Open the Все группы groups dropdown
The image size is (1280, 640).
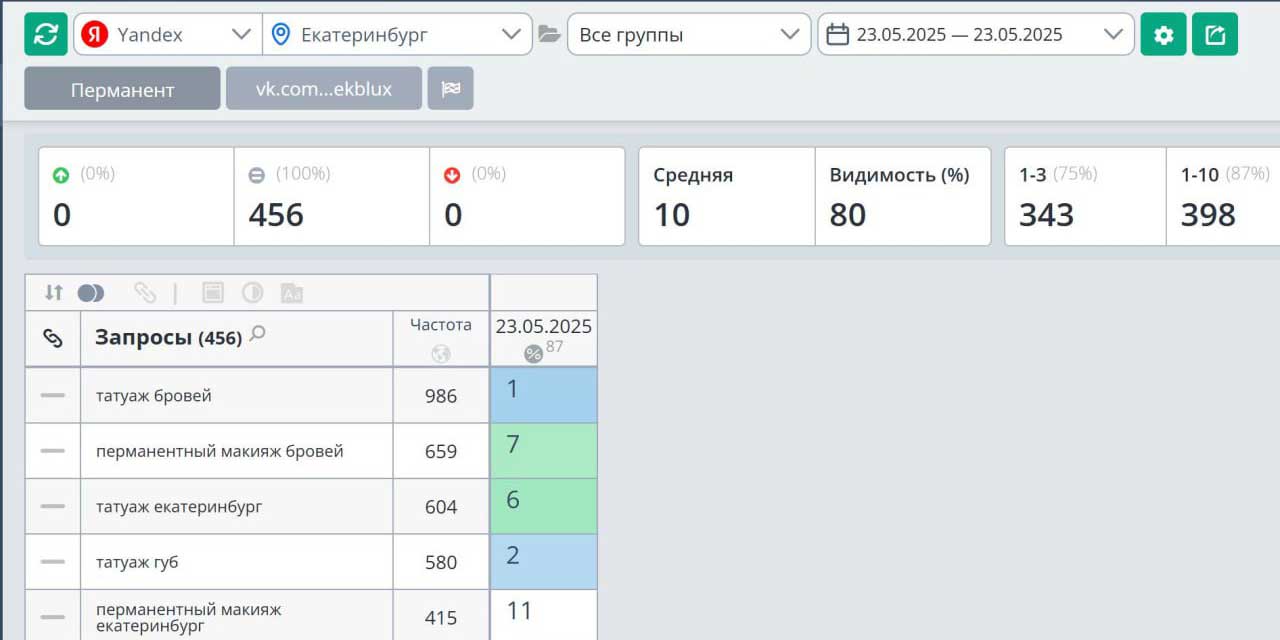coord(688,34)
